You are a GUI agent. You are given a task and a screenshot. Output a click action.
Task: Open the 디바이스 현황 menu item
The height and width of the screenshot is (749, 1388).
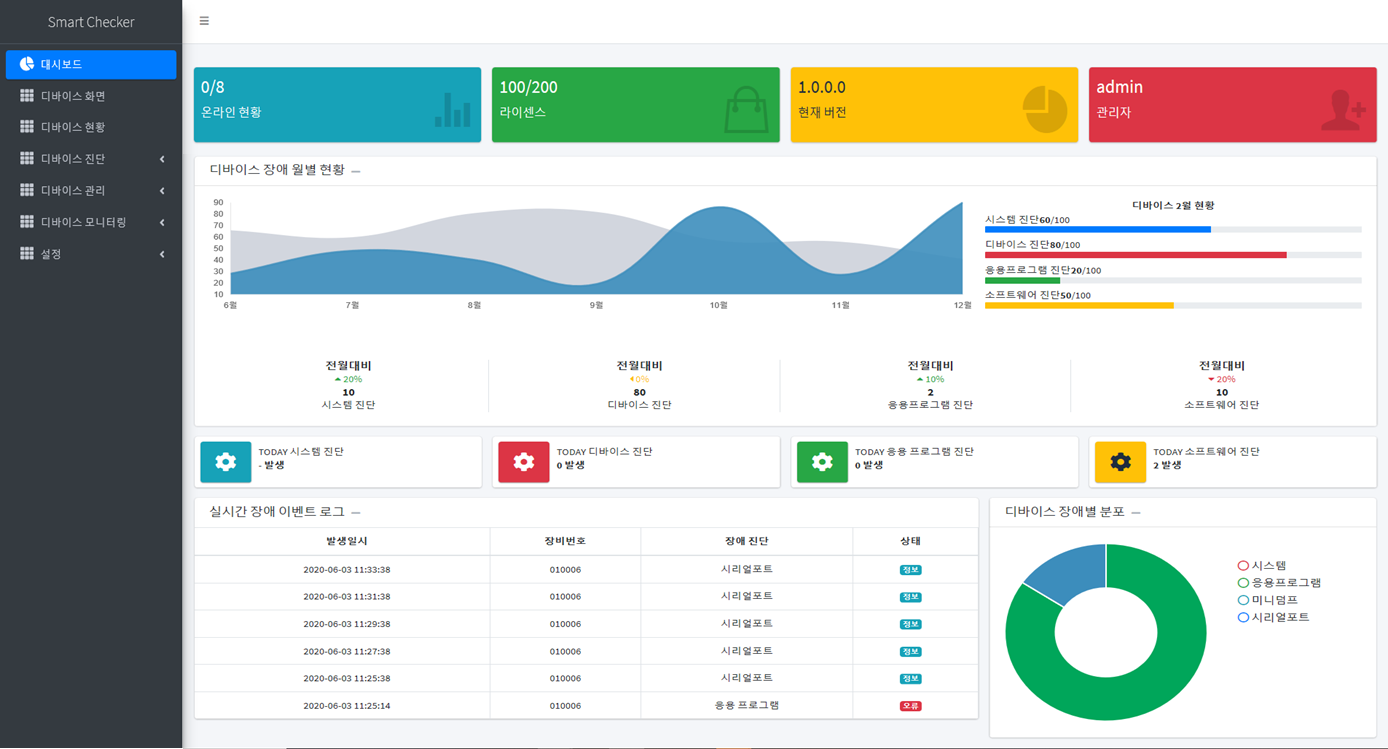click(x=91, y=127)
